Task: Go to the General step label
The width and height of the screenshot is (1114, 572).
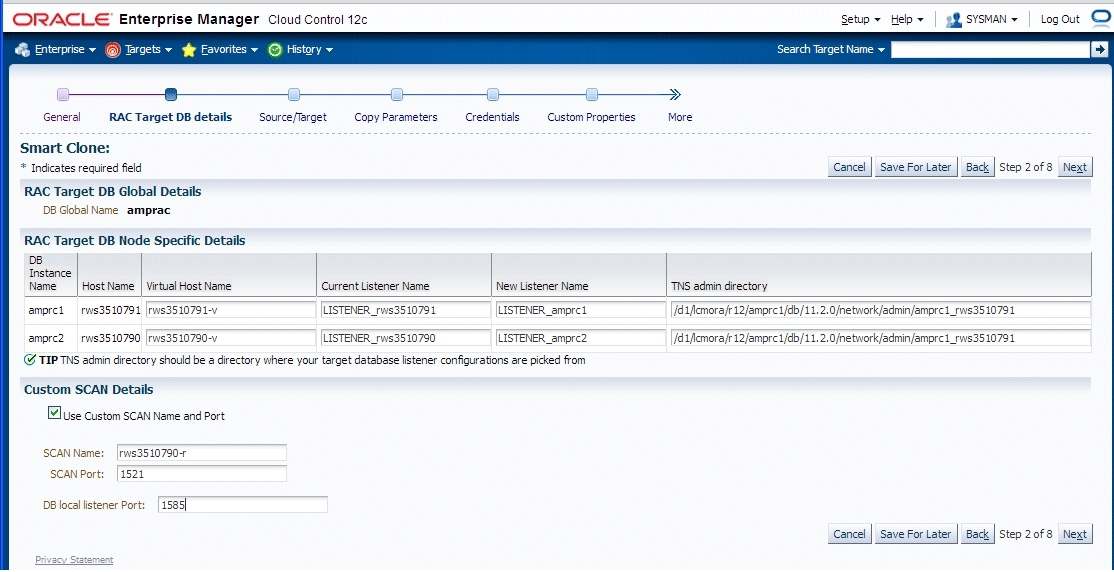Action: pos(62,117)
